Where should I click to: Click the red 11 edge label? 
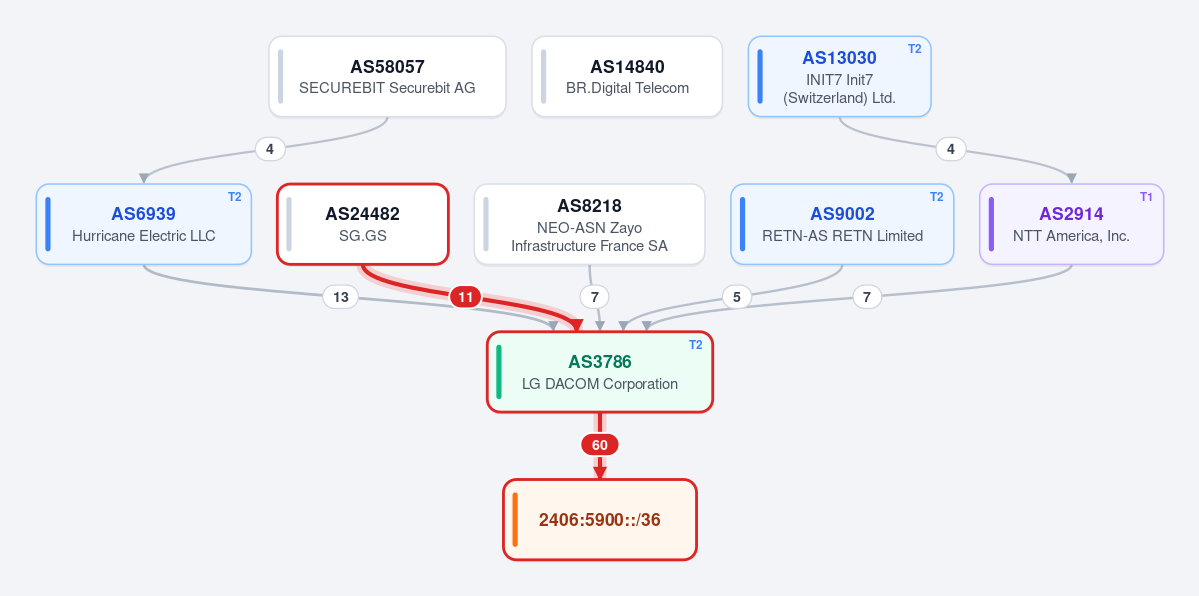[x=465, y=297]
